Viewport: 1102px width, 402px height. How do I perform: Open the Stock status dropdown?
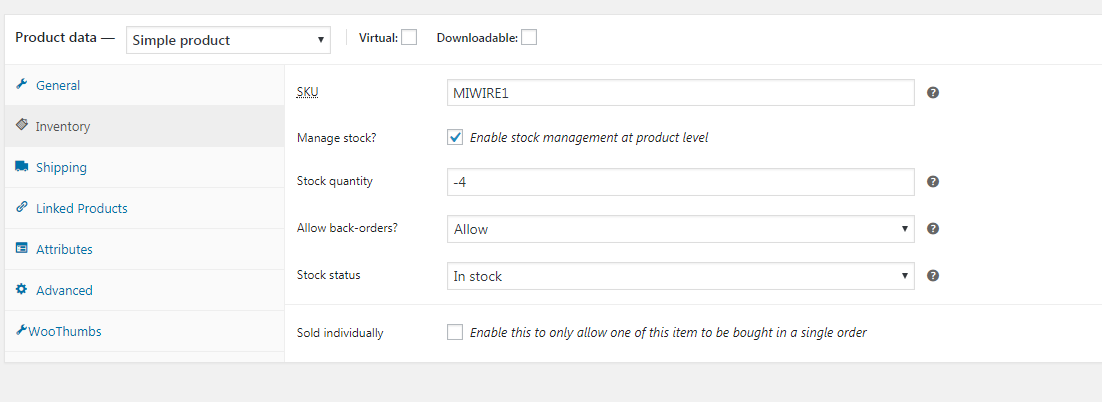680,276
